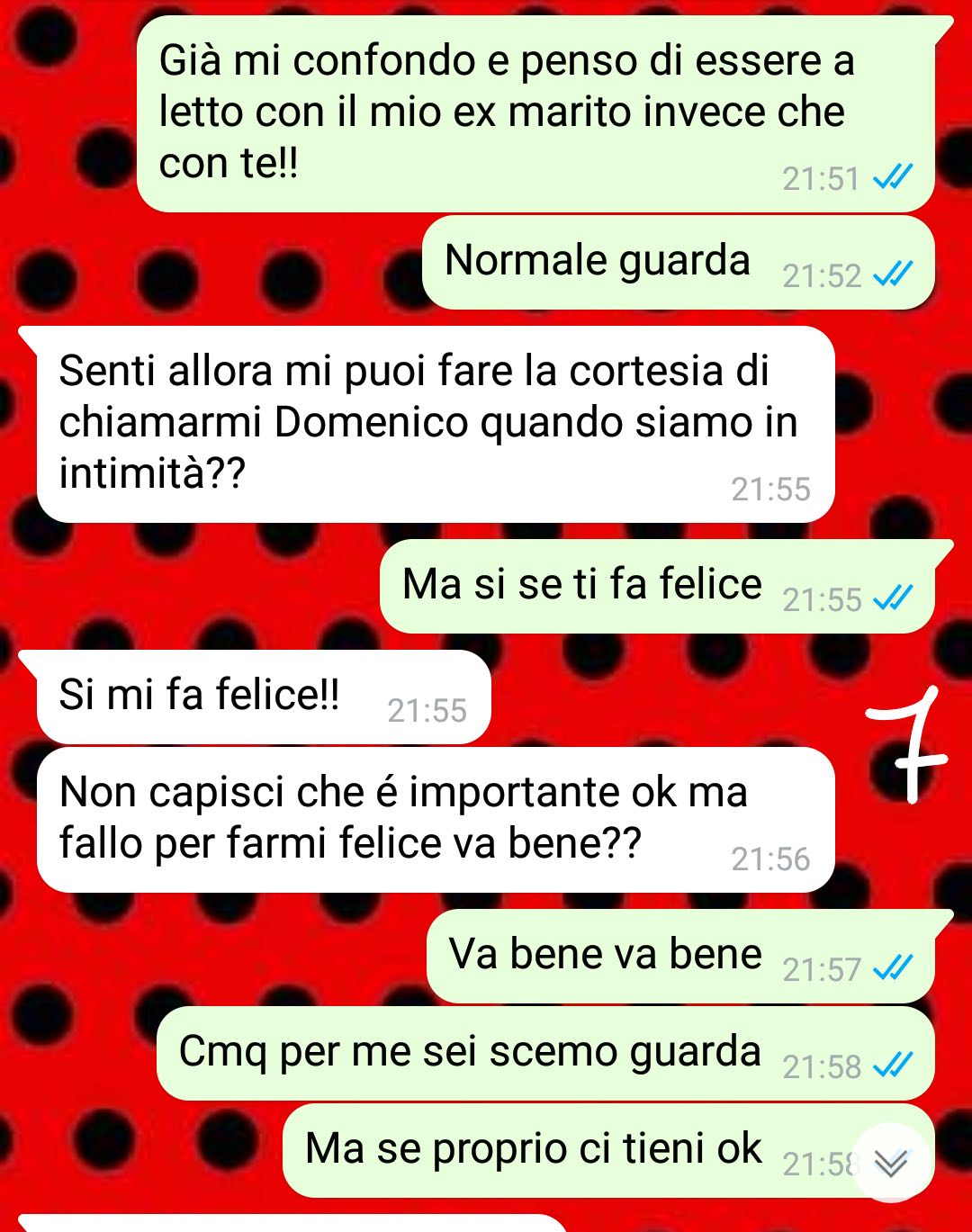Tap the partially visible message bubble at the bottom
Viewport: 972px width, 1232px height.
coord(292,1223)
